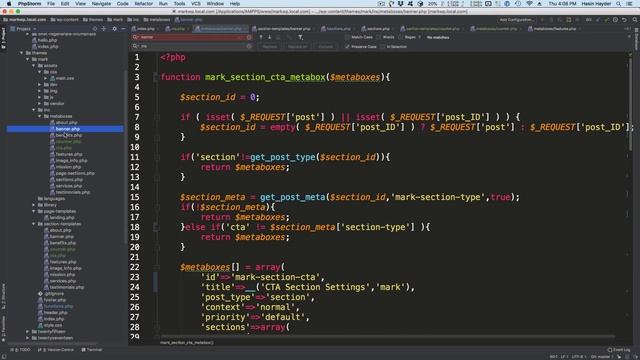Viewport: 640px width, 360px height.
Task: Click the clock history toolbar icon
Action: [x=615, y=20]
